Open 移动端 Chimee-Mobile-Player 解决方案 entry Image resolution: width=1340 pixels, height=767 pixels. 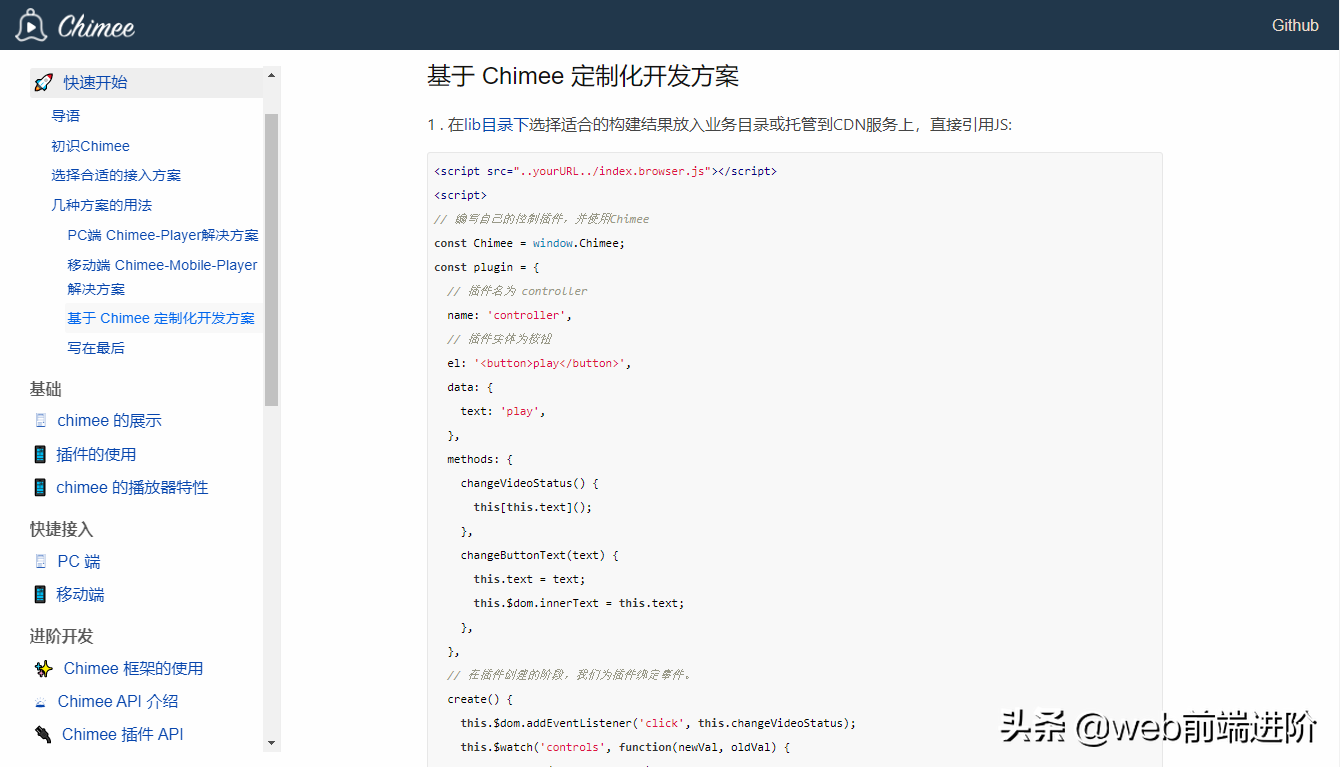(162, 277)
